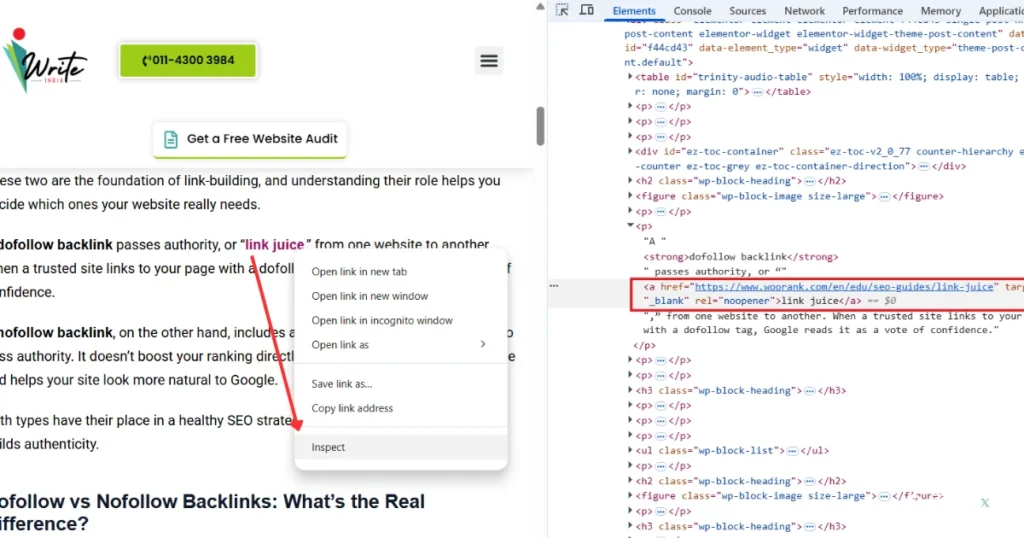Screen dimensions: 1024x538
Task: Click the page's vertical scrollbar thumb
Action: [x=540, y=126]
